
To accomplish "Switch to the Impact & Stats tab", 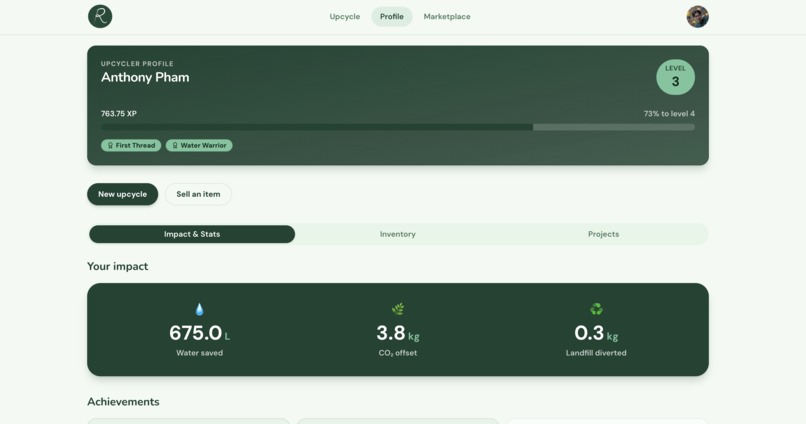I will [192, 234].
